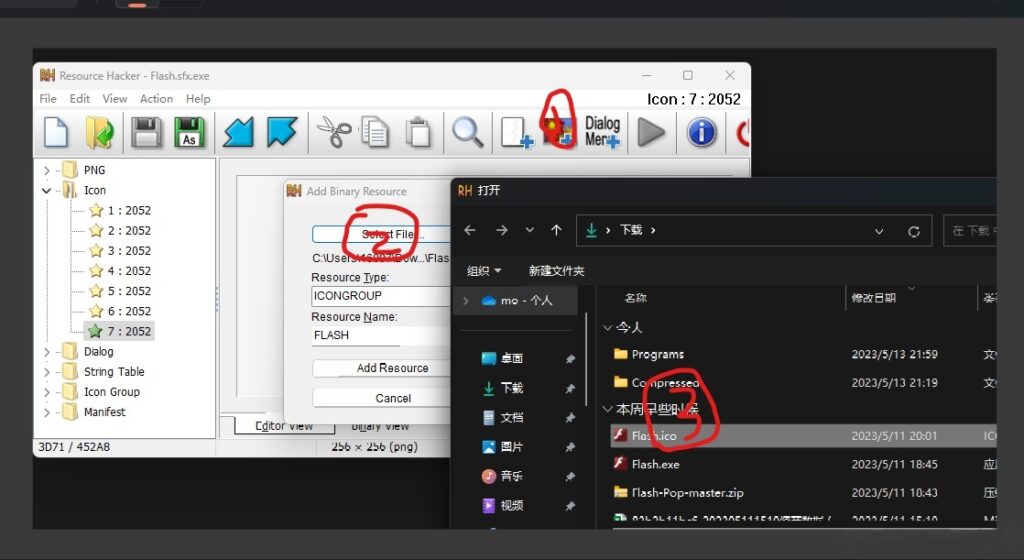Expand the Manifest tree node
This screenshot has width=1024, height=560.
coord(46,412)
